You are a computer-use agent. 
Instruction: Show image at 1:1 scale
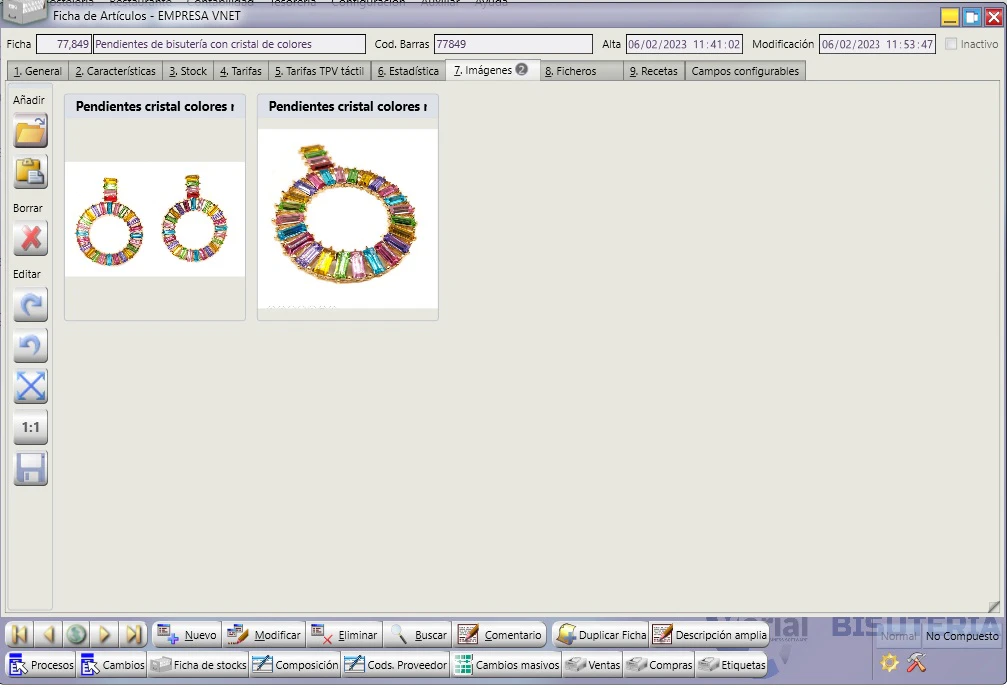[x=30, y=428]
